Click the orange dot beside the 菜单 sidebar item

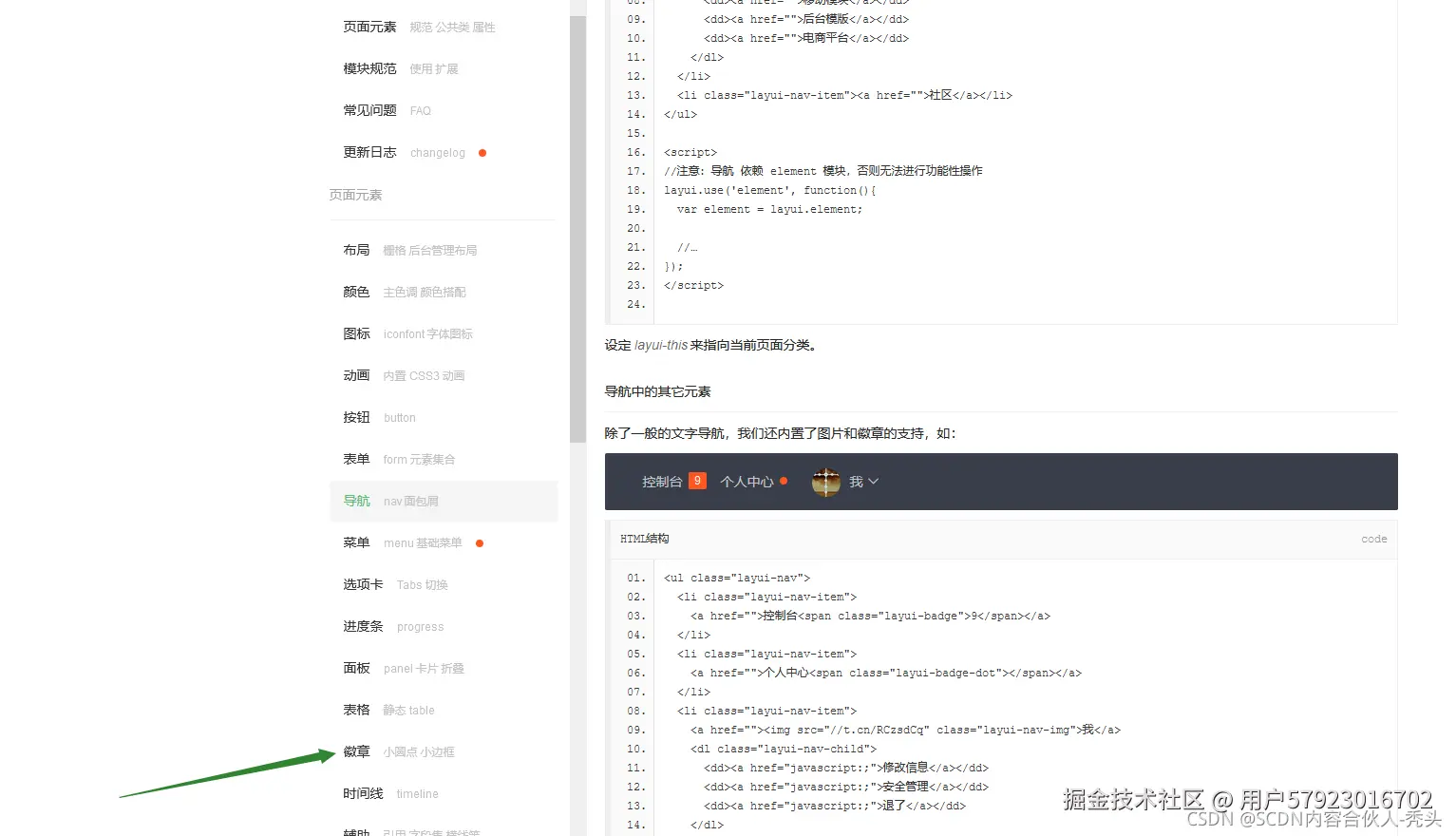pyautogui.click(x=480, y=543)
